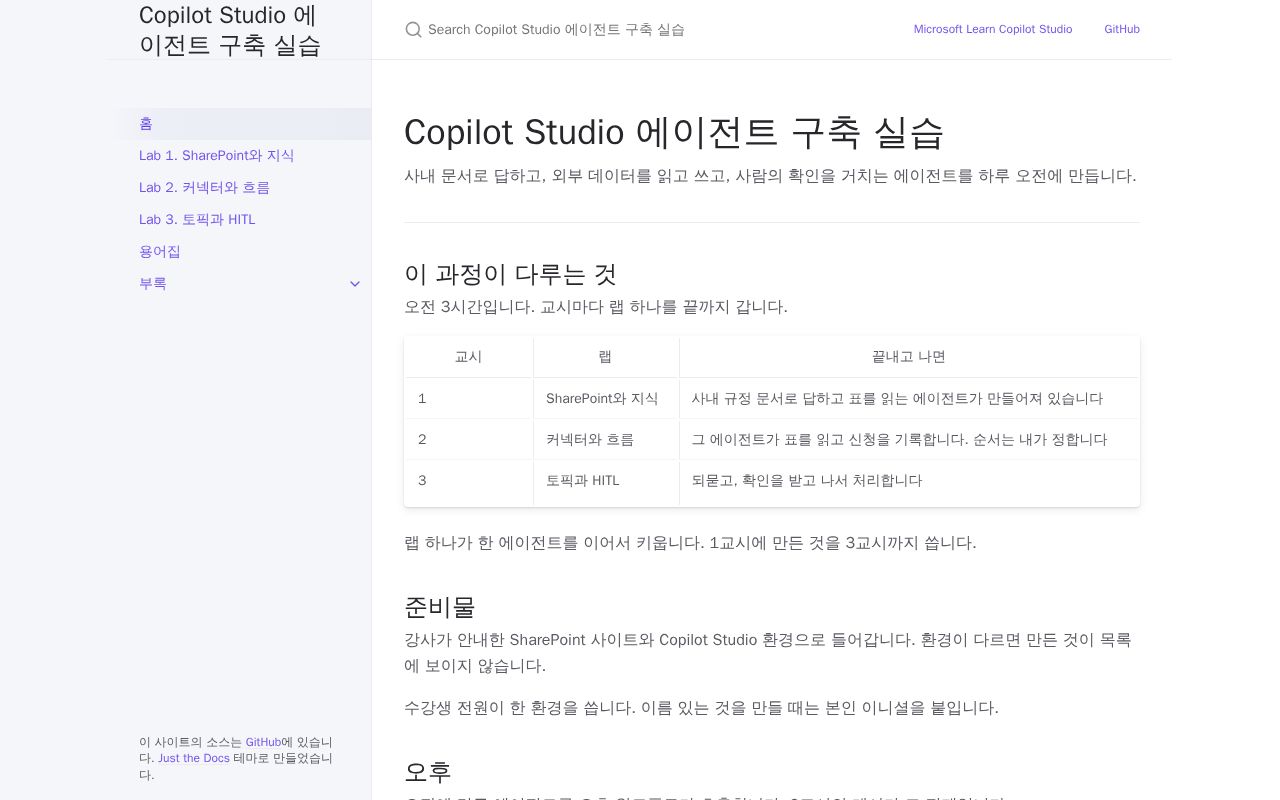Click the 이 과정이 다루는 것 heading

coord(510,274)
